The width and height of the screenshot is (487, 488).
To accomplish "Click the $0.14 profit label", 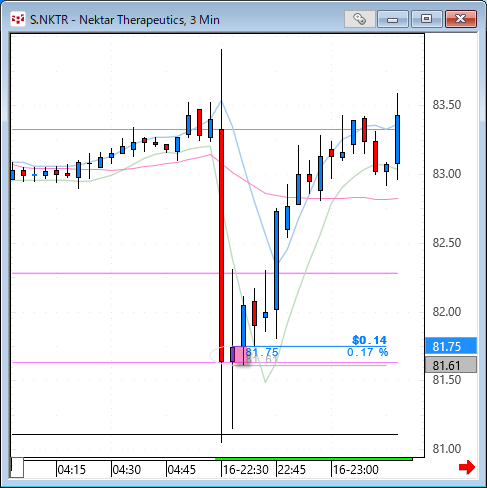I will pos(370,340).
